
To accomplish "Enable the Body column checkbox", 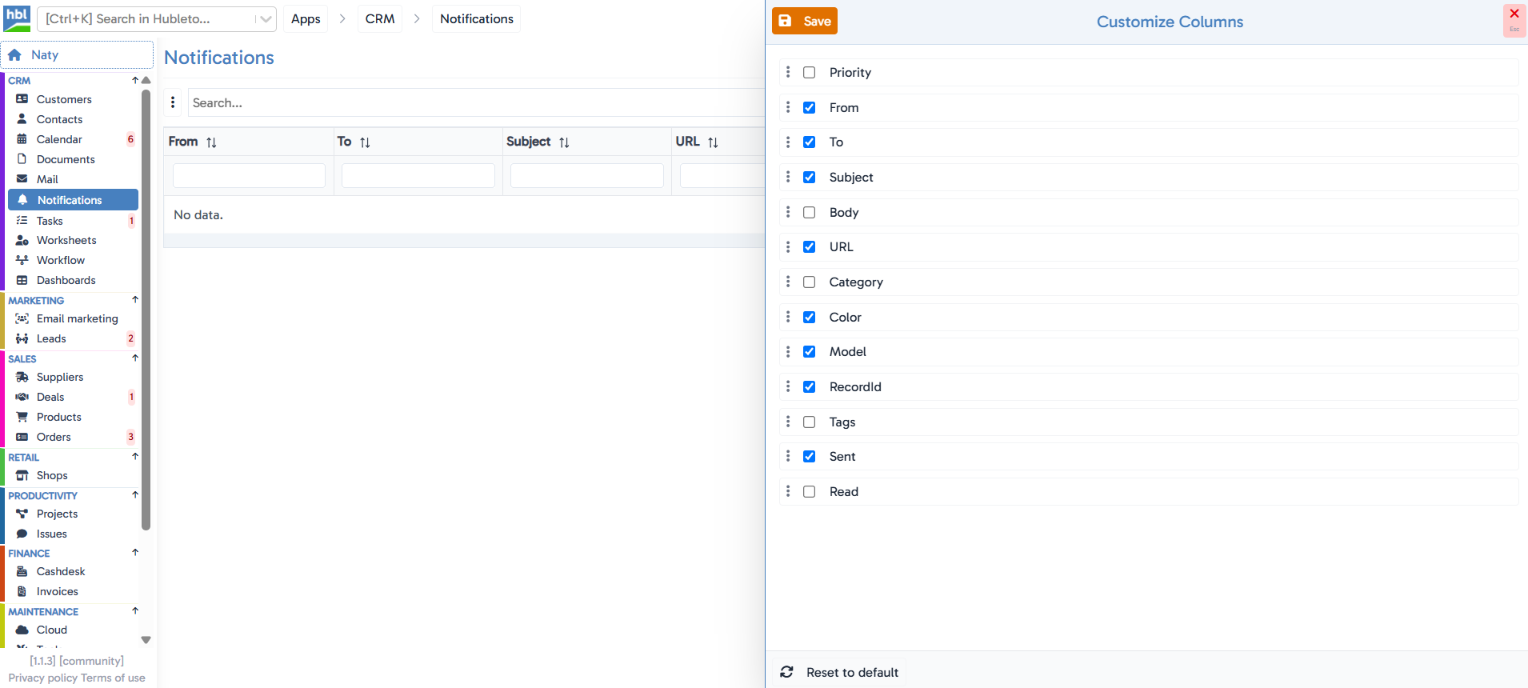I will point(809,212).
